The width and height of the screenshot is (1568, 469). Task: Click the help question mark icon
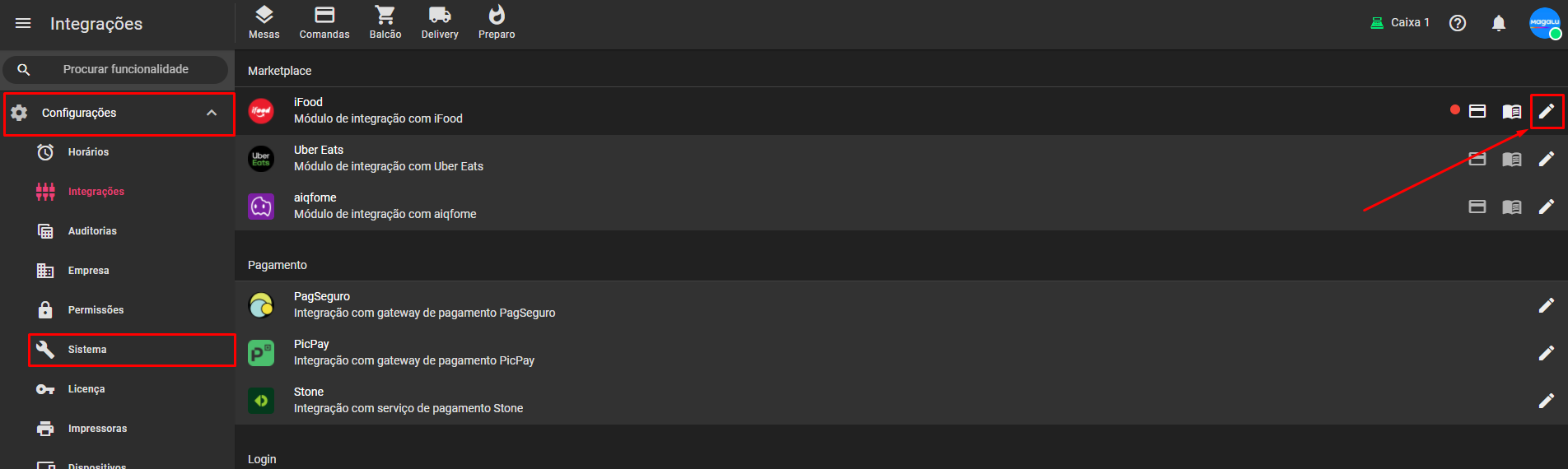(1458, 23)
